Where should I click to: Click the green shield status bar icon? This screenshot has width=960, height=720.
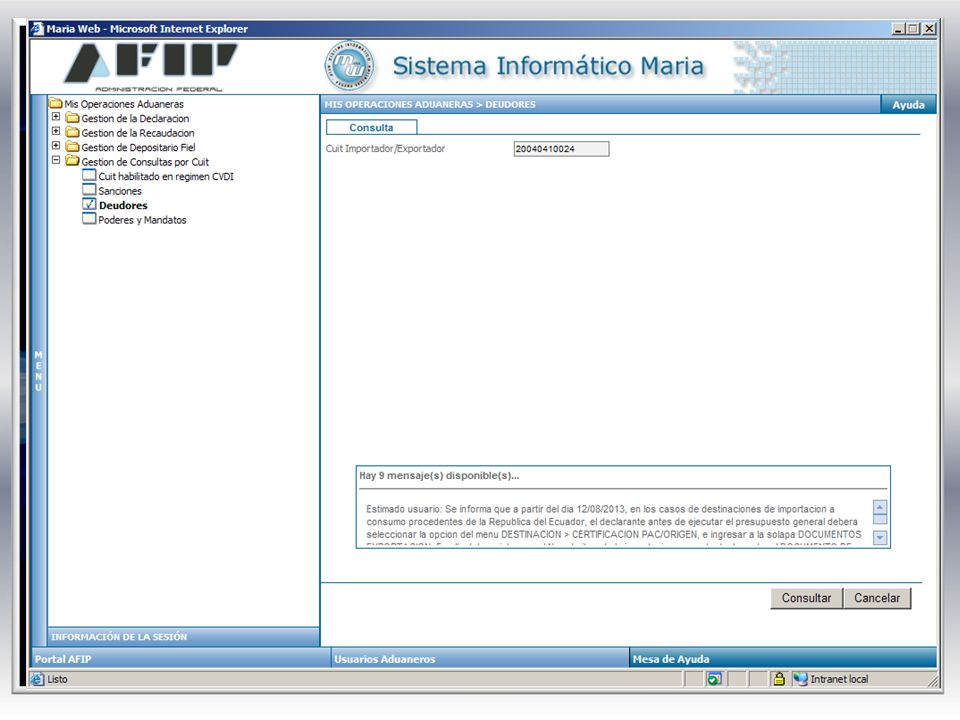714,678
